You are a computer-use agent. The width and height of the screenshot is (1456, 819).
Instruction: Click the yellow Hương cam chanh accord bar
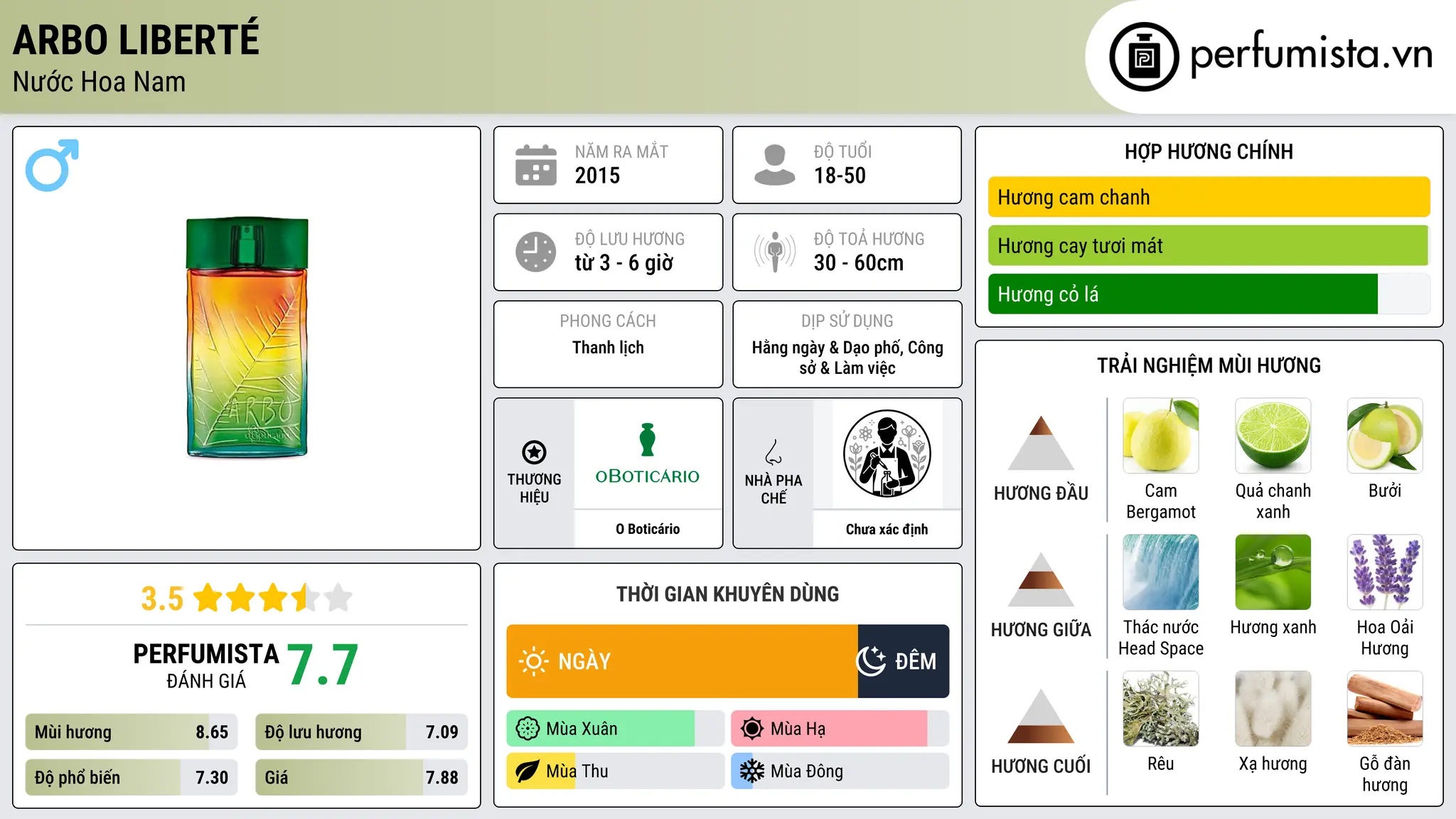1209,197
